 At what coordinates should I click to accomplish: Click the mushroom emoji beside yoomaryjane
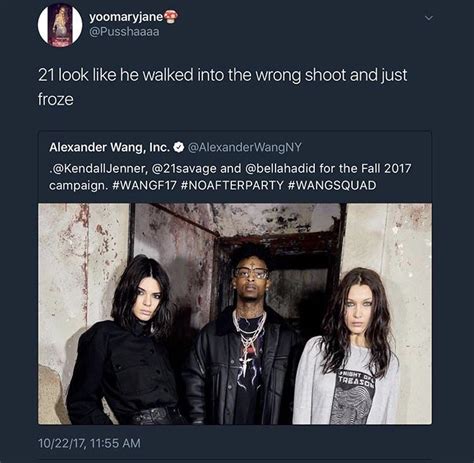tap(171, 17)
